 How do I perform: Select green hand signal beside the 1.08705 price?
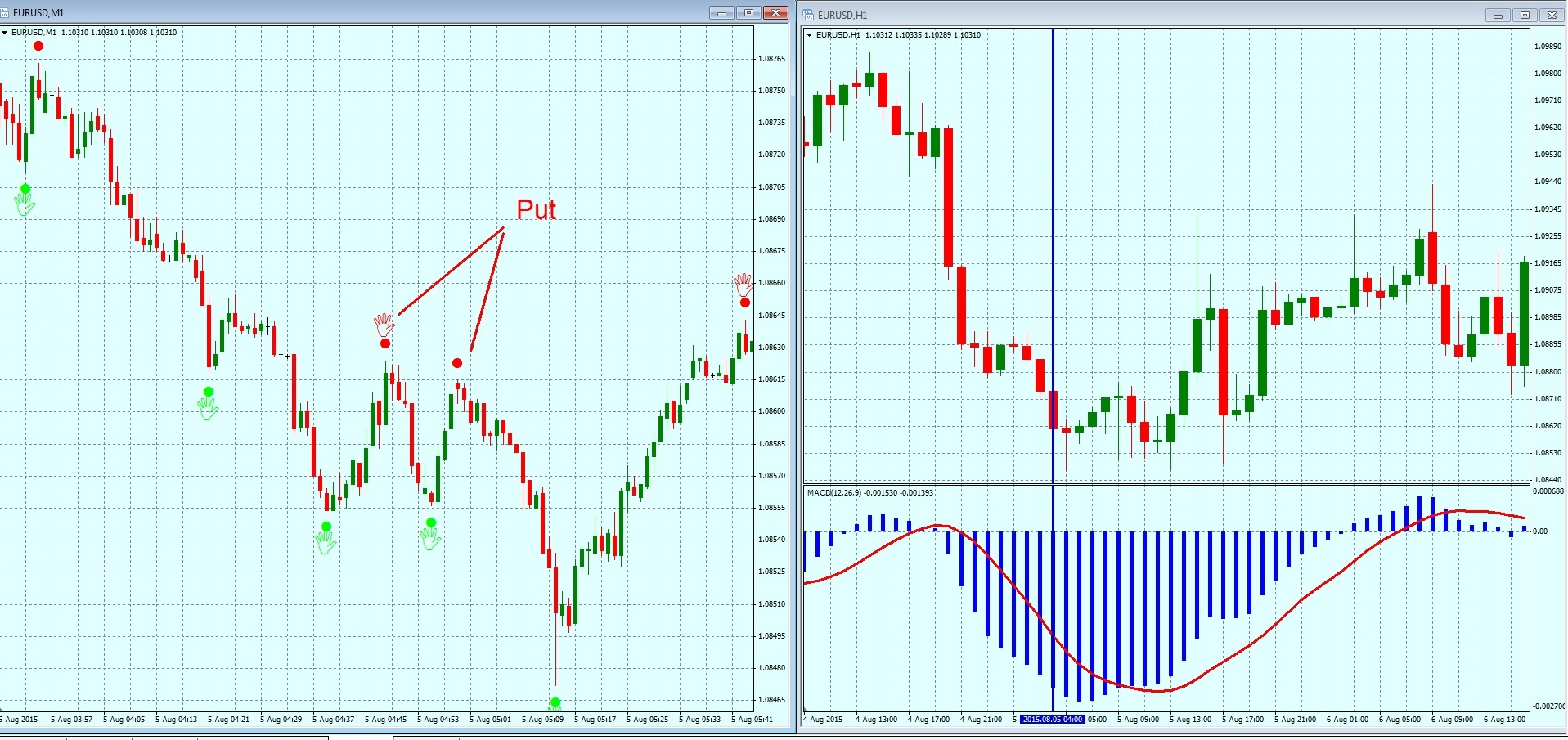(x=25, y=204)
